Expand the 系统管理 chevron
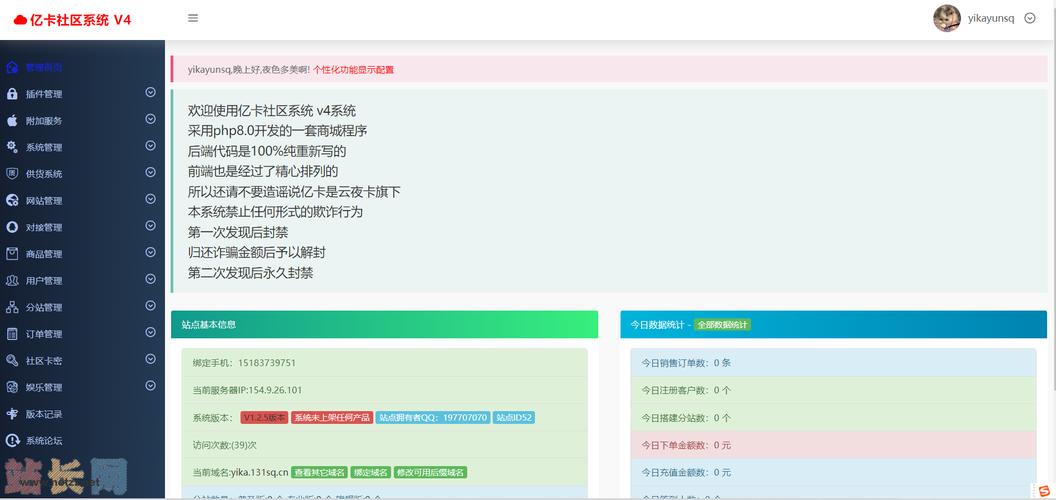The width and height of the screenshot is (1056, 500). (x=150, y=146)
